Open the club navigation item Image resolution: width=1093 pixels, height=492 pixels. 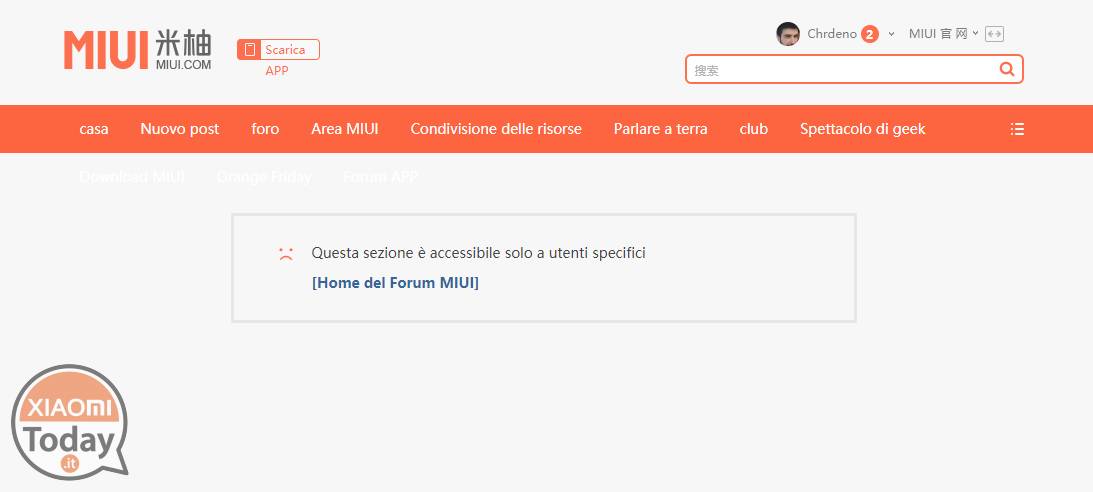click(x=753, y=129)
